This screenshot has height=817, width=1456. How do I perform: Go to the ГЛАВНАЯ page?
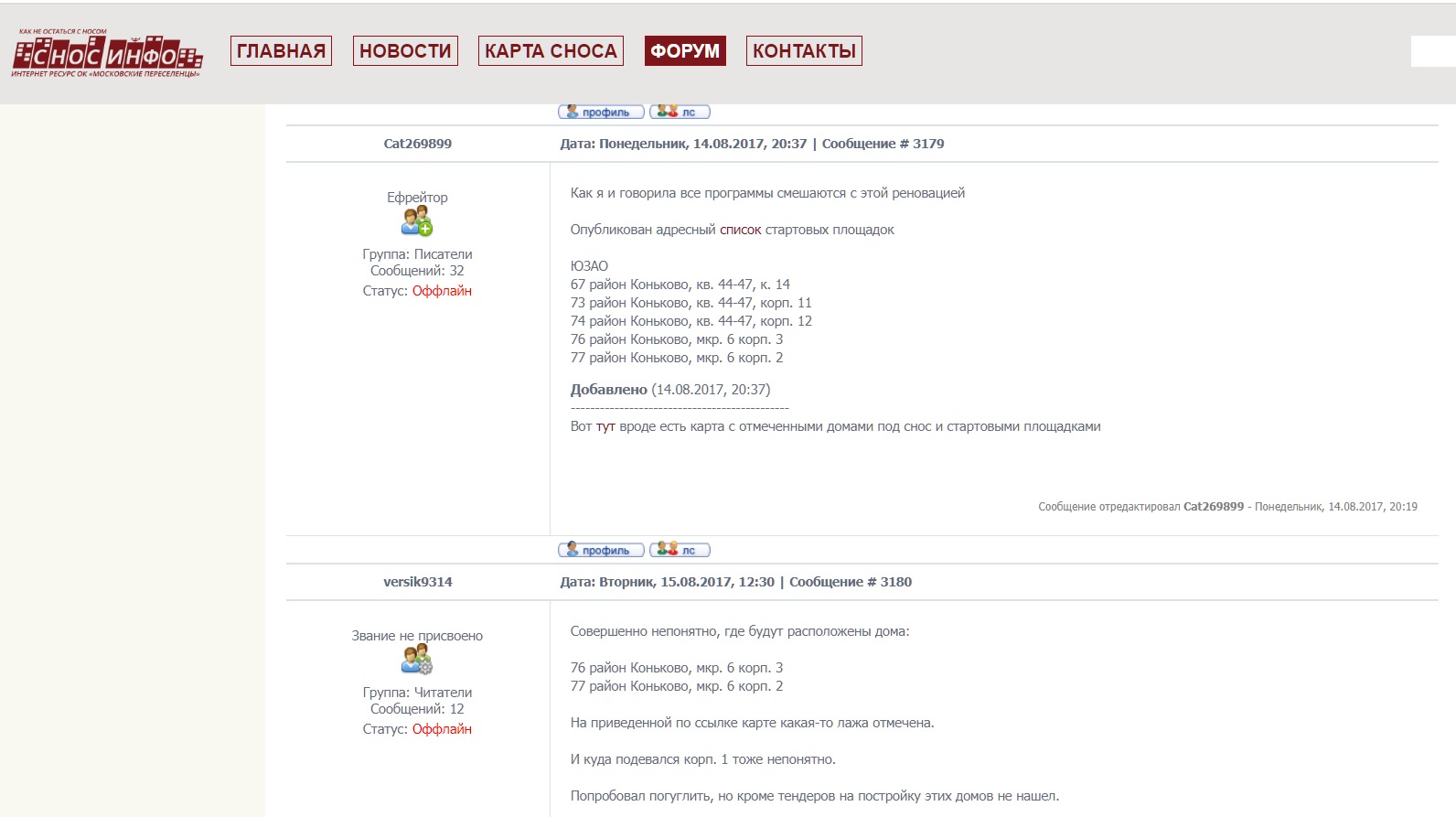[281, 51]
